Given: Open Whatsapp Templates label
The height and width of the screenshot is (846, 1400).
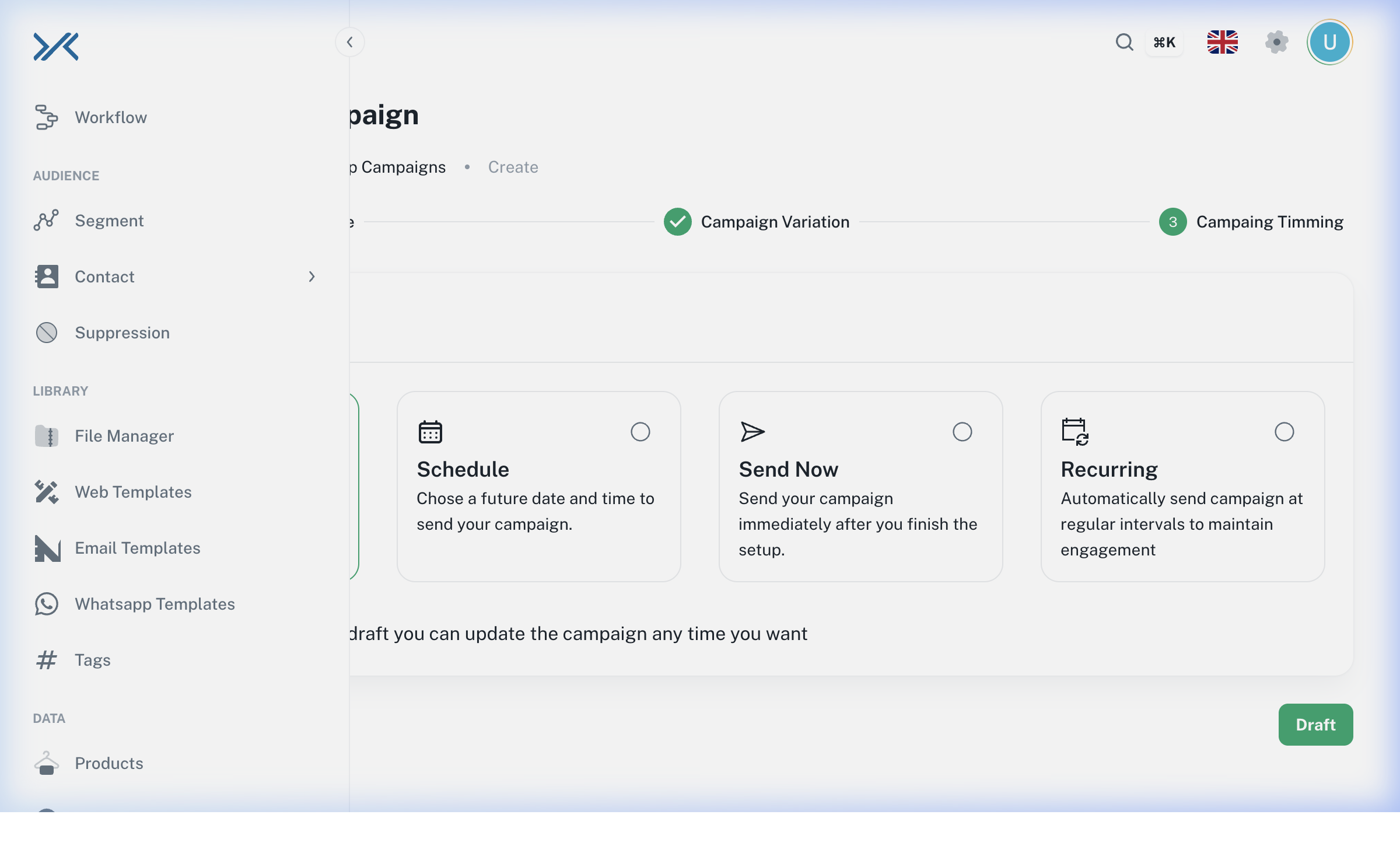Looking at the screenshot, I should [155, 604].
